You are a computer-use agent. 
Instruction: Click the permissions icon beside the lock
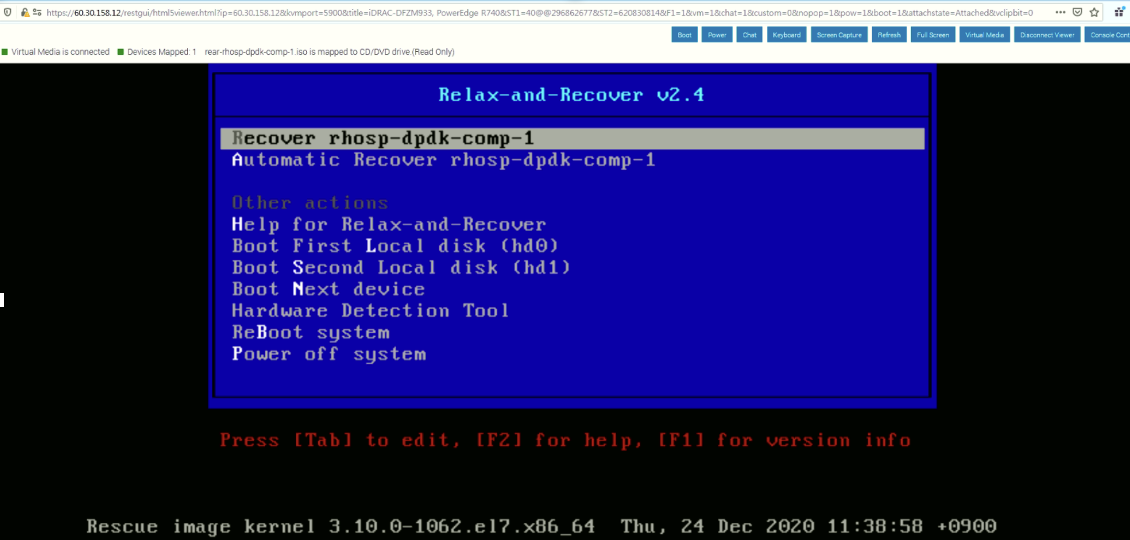(x=37, y=12)
